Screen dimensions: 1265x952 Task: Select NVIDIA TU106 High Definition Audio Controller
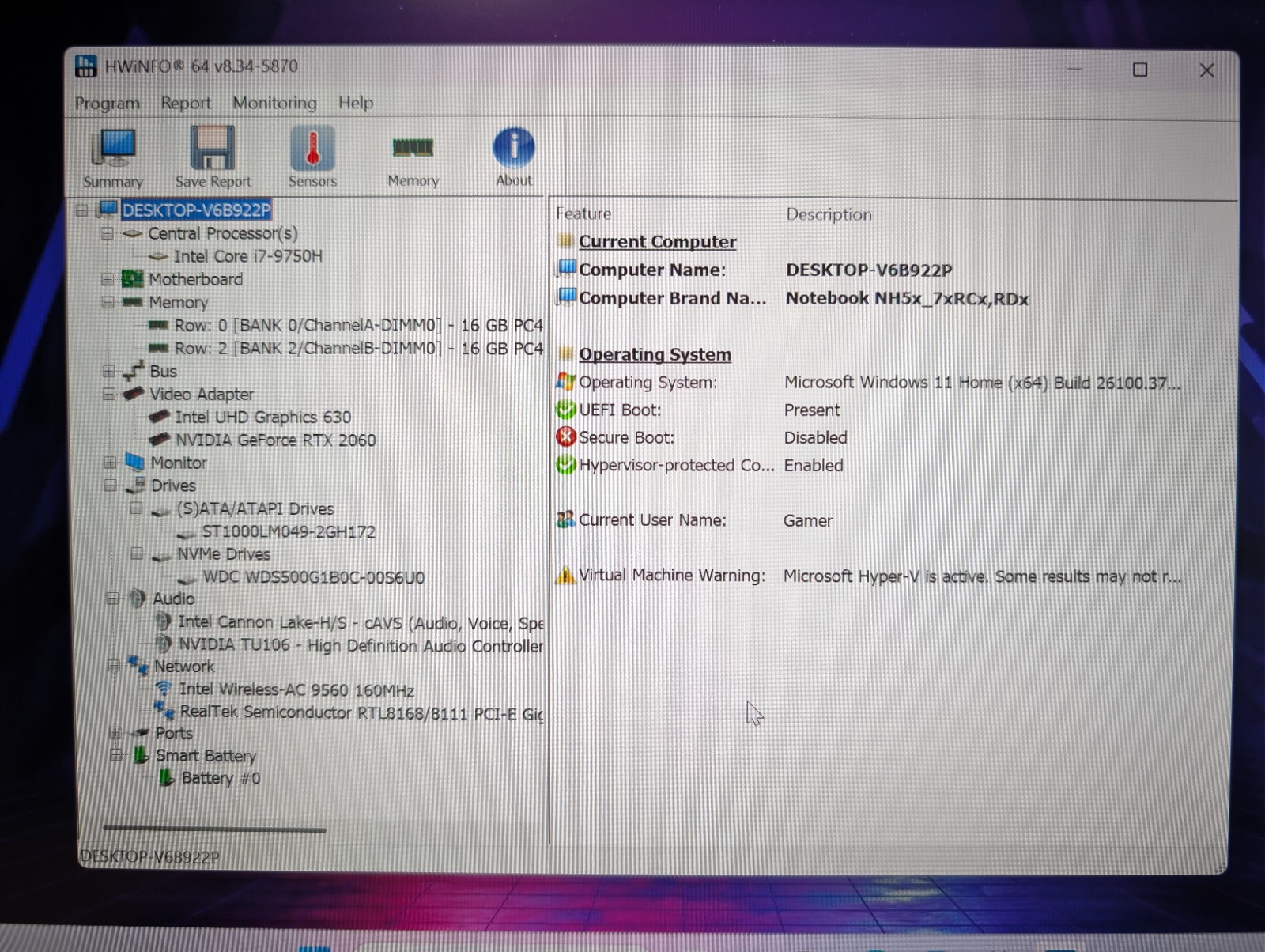pos(361,645)
